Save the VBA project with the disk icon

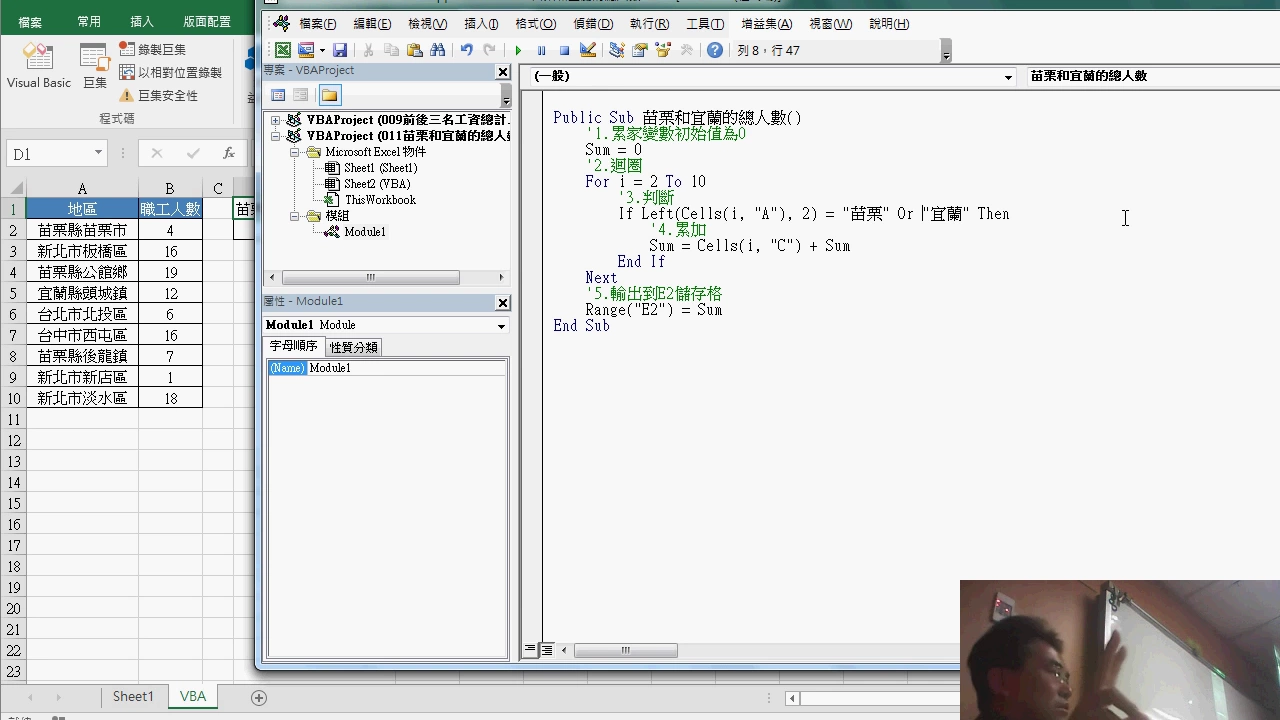point(340,50)
